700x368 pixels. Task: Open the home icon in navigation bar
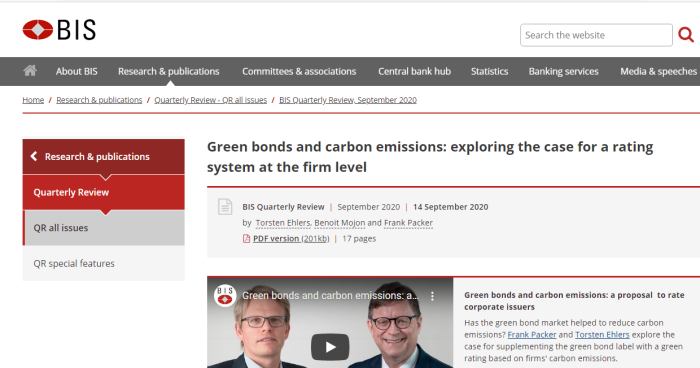pos(30,71)
